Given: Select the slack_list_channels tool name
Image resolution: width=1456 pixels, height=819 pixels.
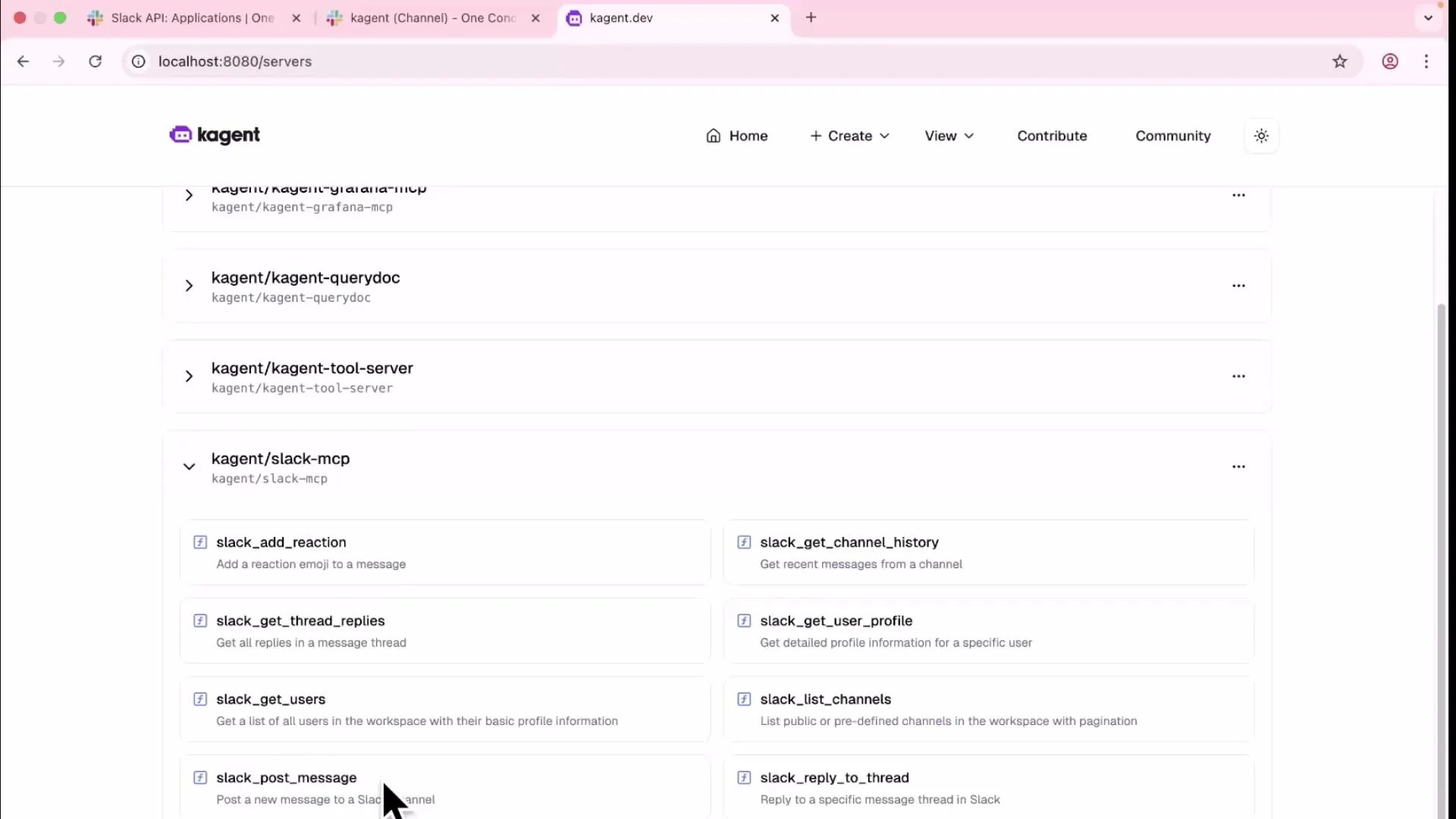Looking at the screenshot, I should 825,699.
